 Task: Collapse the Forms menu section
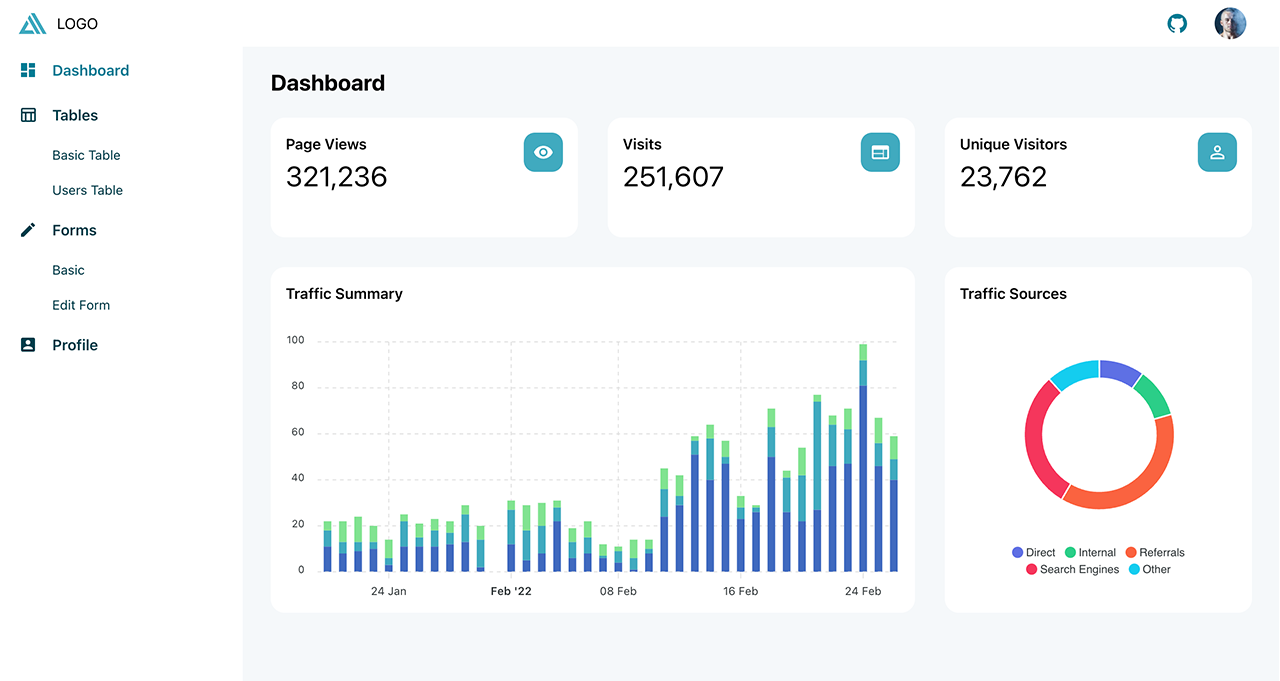pos(74,230)
